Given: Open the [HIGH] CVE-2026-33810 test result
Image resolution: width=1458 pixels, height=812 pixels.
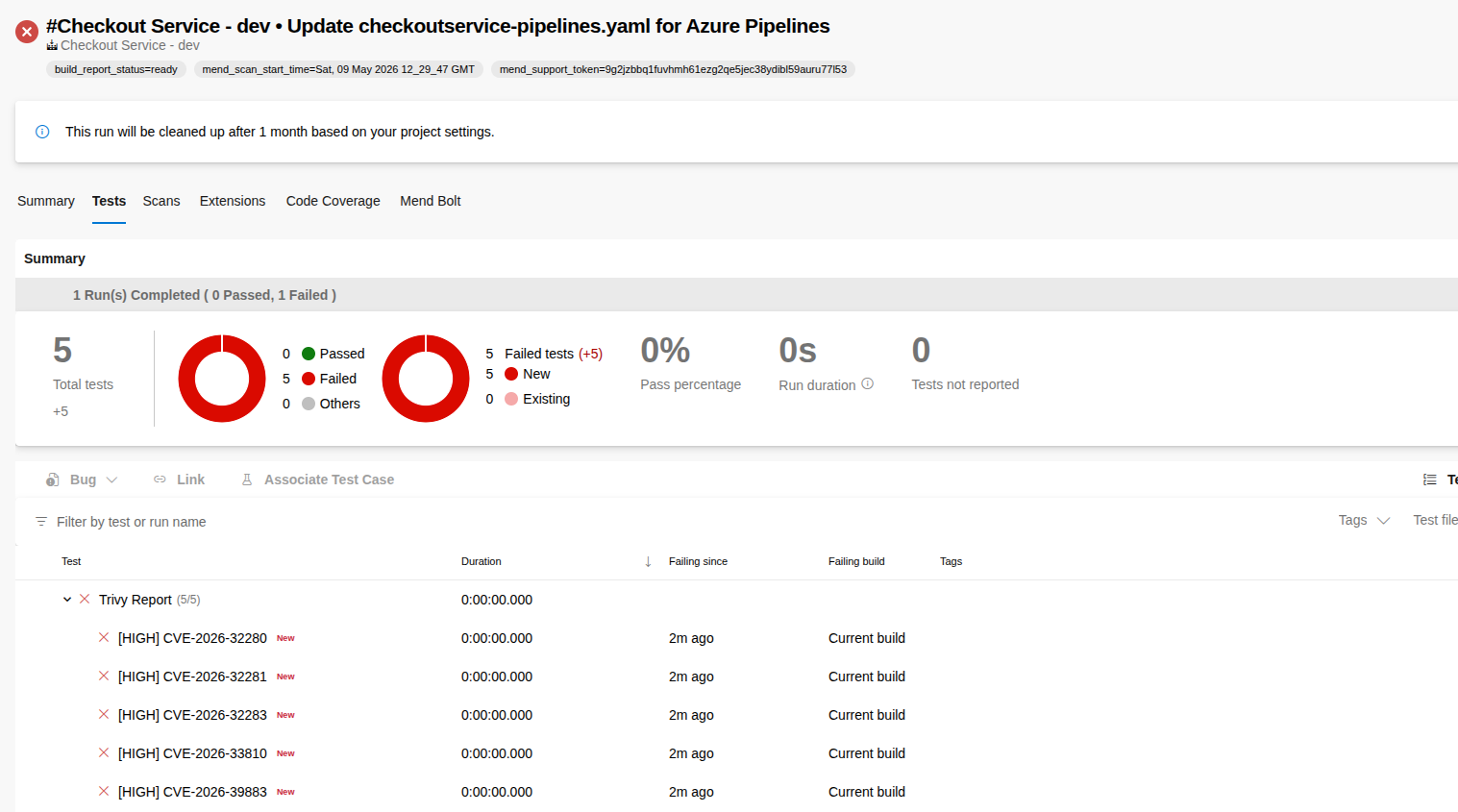Looking at the screenshot, I should click(192, 753).
